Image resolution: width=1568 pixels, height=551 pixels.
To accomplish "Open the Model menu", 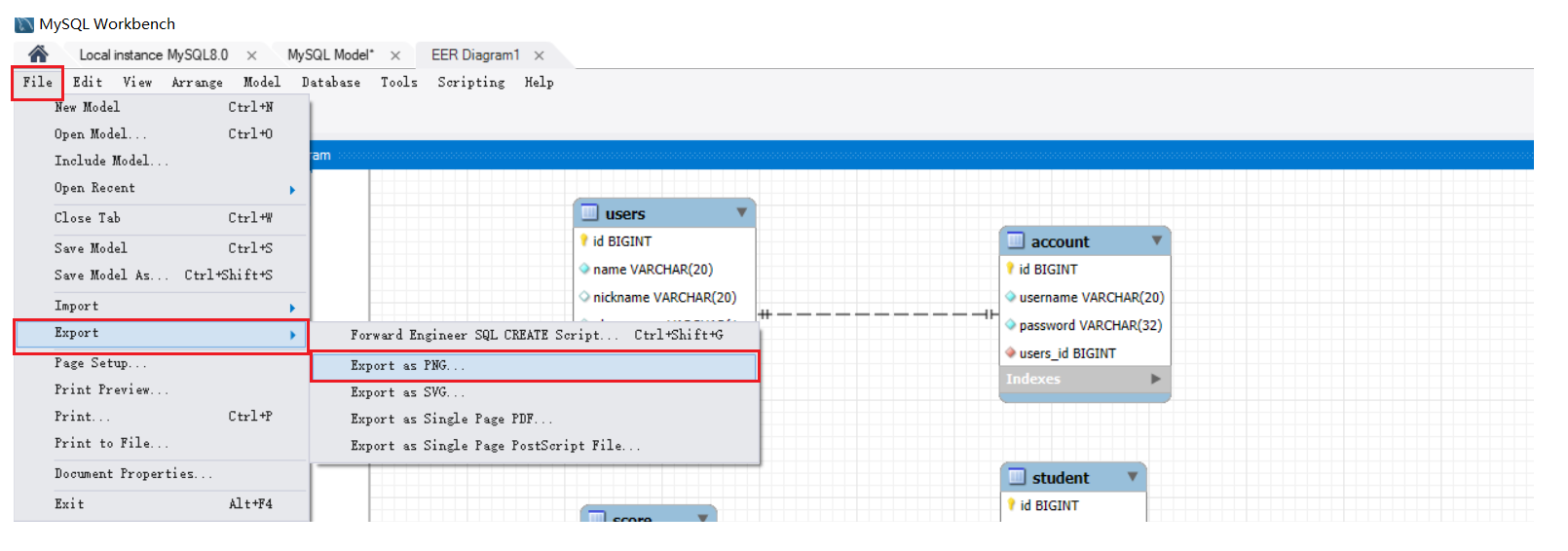I will tap(262, 83).
